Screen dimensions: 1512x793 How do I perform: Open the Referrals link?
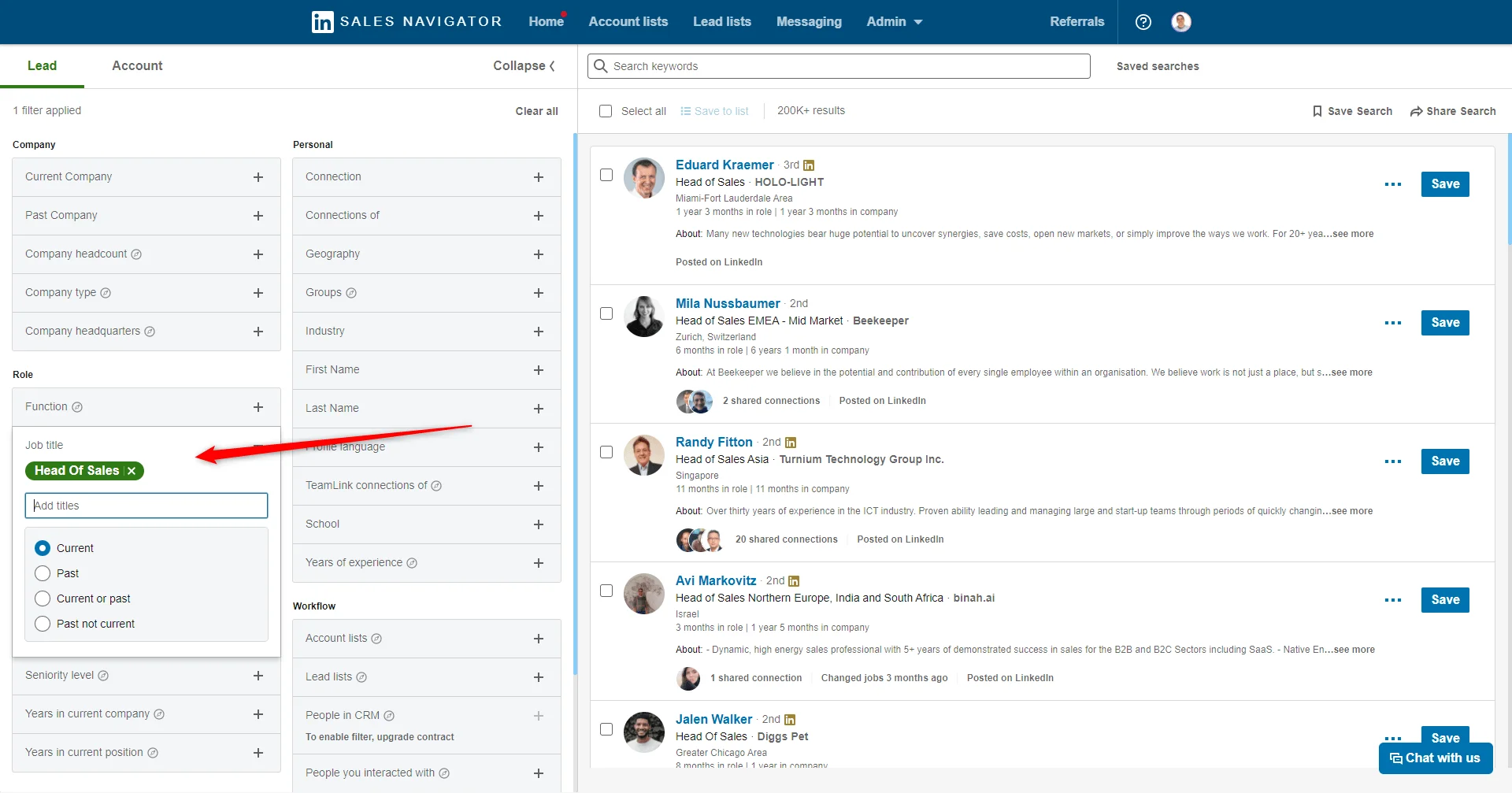(1077, 22)
